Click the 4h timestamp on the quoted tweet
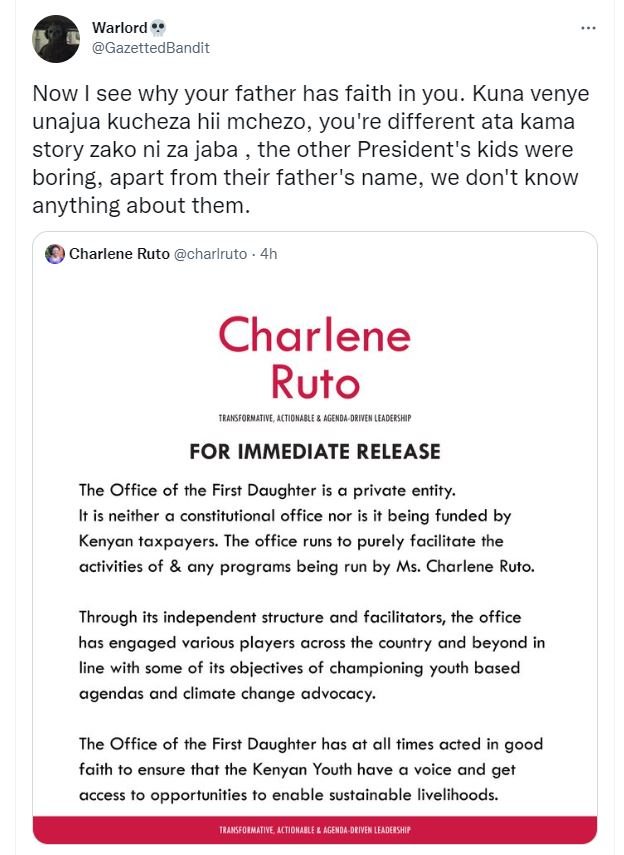Image resolution: width=624 pixels, height=855 pixels. pyautogui.click(x=268, y=254)
